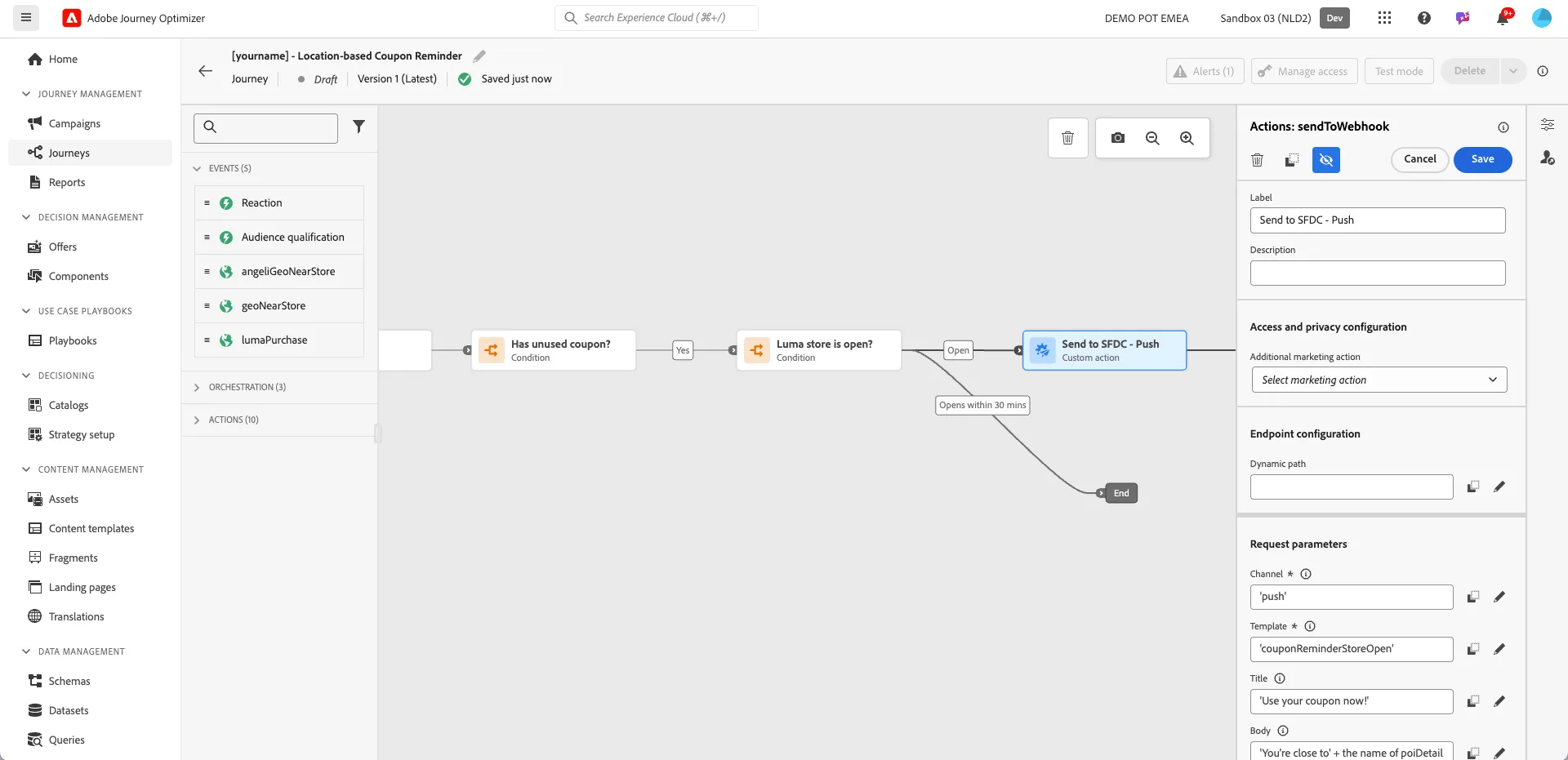Expand the Orchestration (3) section
The image size is (1568, 760).
197,387
